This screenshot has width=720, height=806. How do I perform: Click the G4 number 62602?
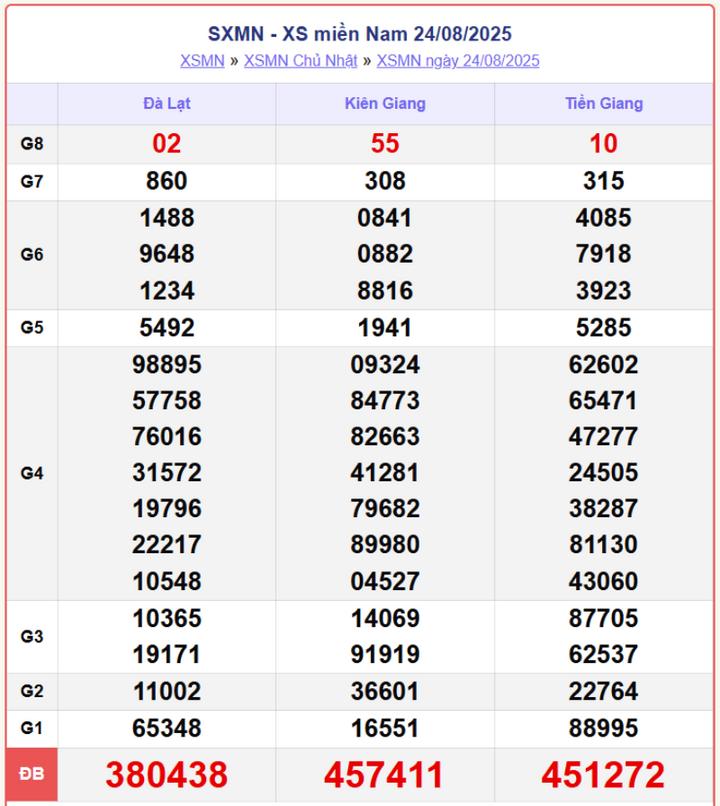[x=603, y=365]
